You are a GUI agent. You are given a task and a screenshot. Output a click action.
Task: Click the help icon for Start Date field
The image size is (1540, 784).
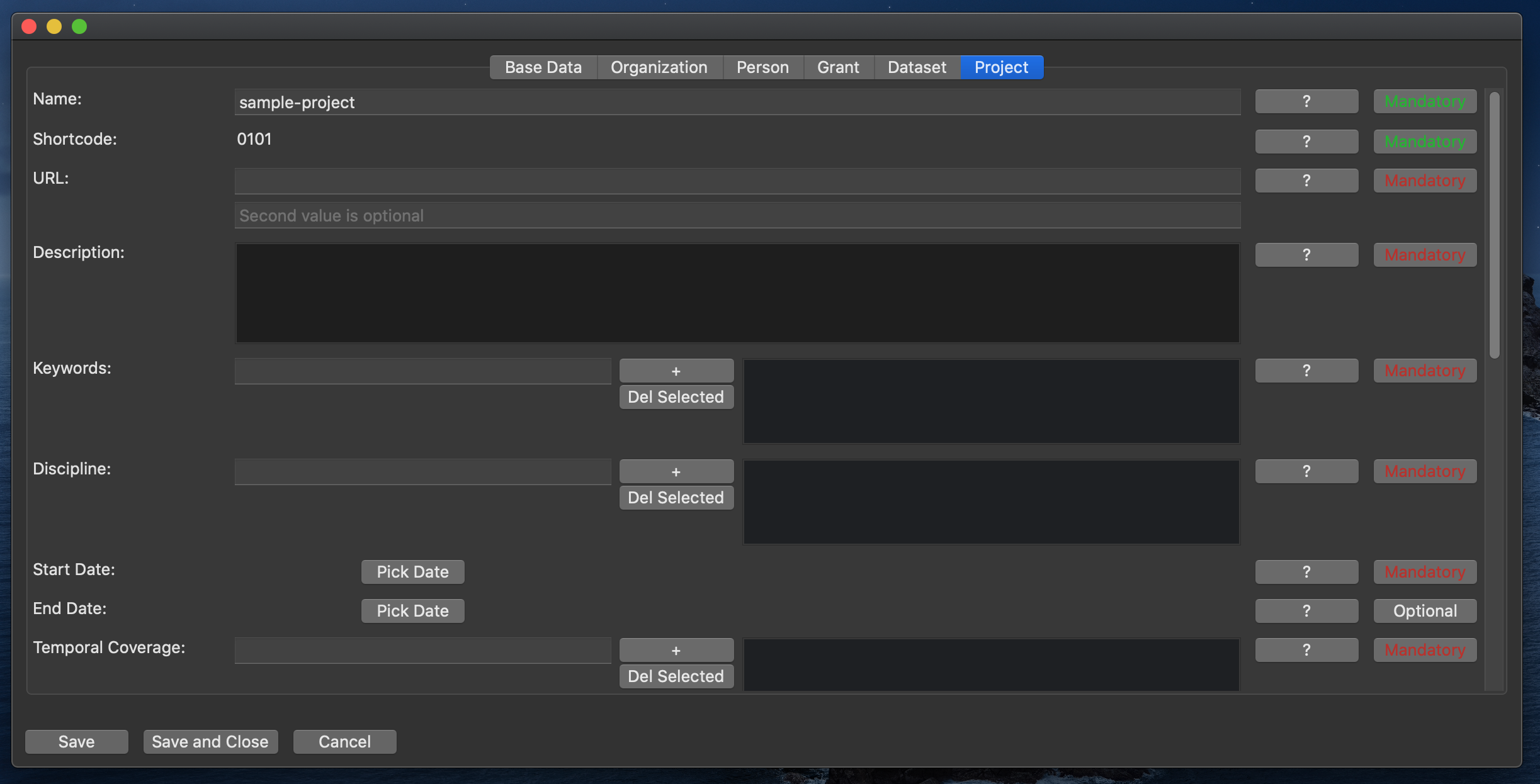click(x=1306, y=571)
